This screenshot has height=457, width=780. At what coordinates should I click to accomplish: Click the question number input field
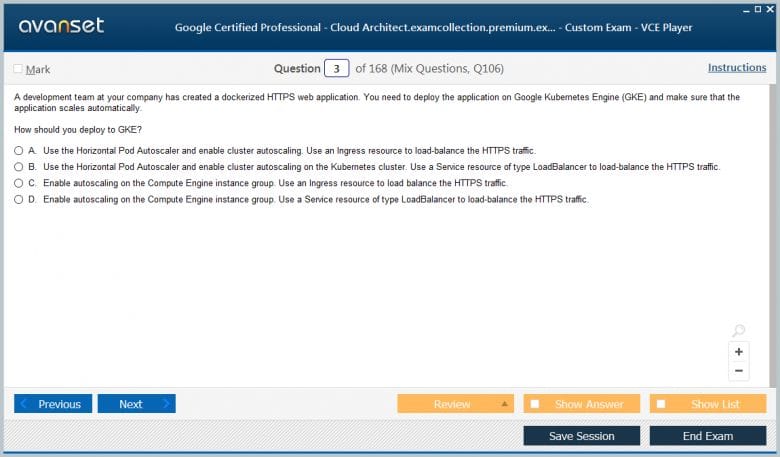tap(336, 69)
